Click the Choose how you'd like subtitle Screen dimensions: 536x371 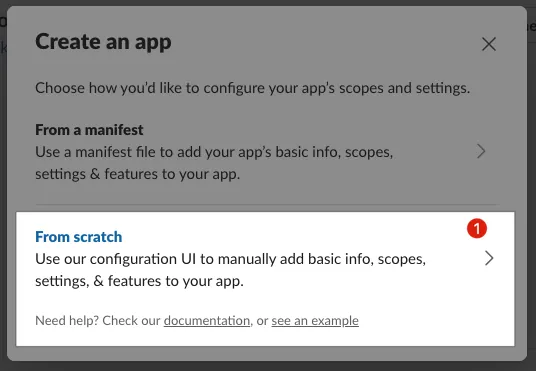tap(253, 88)
